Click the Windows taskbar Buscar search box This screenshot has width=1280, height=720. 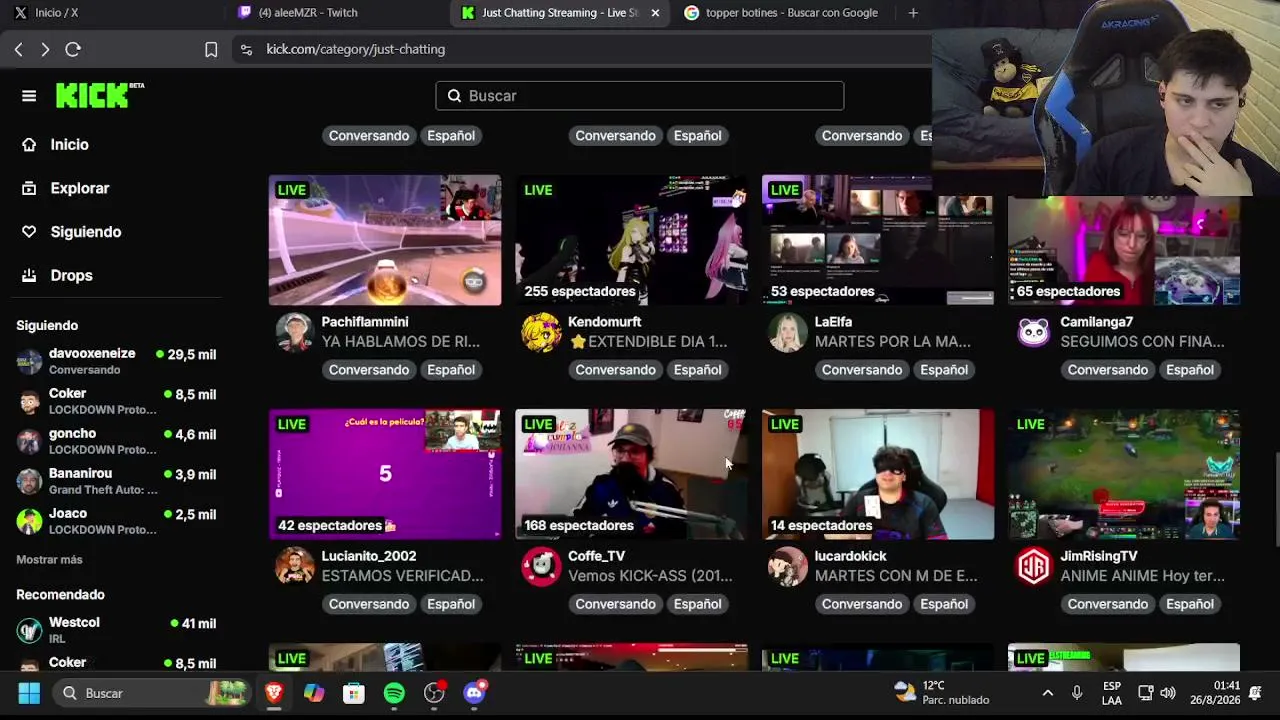click(153, 693)
